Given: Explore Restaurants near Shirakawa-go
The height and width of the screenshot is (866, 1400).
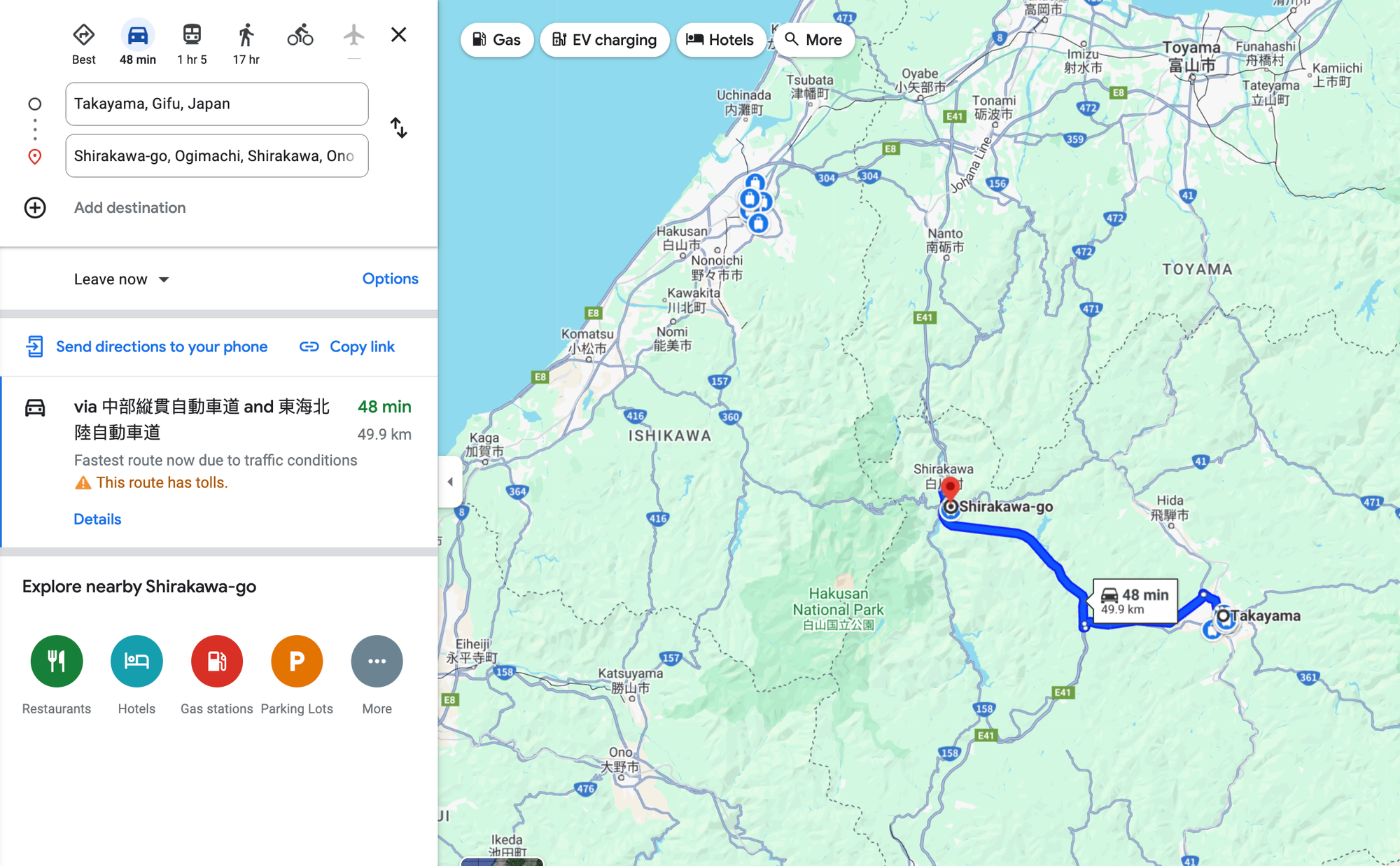Looking at the screenshot, I should [57, 661].
